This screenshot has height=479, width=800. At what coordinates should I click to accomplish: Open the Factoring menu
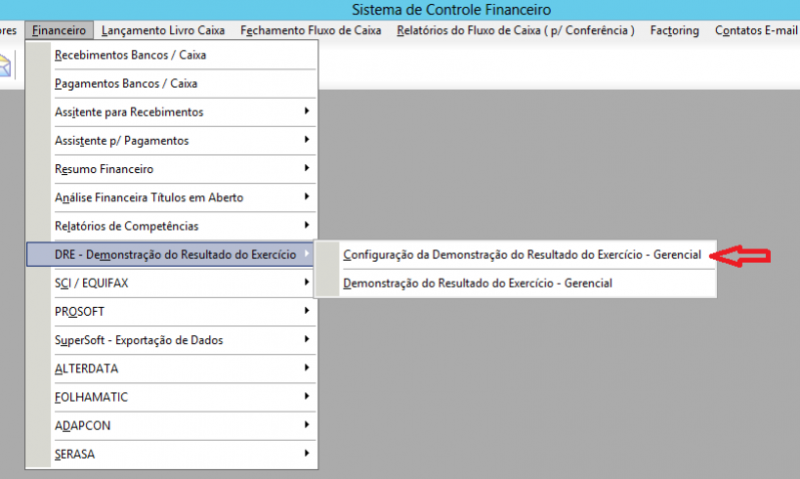[674, 30]
